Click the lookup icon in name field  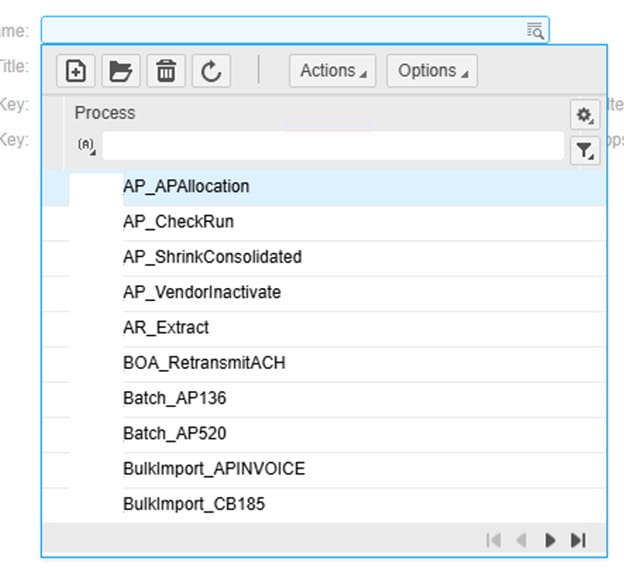point(535,30)
